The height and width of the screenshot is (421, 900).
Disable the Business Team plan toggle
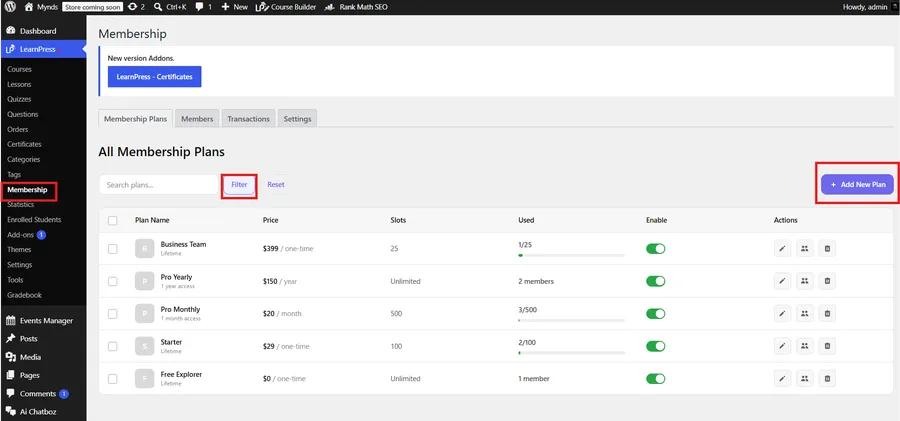coord(655,249)
